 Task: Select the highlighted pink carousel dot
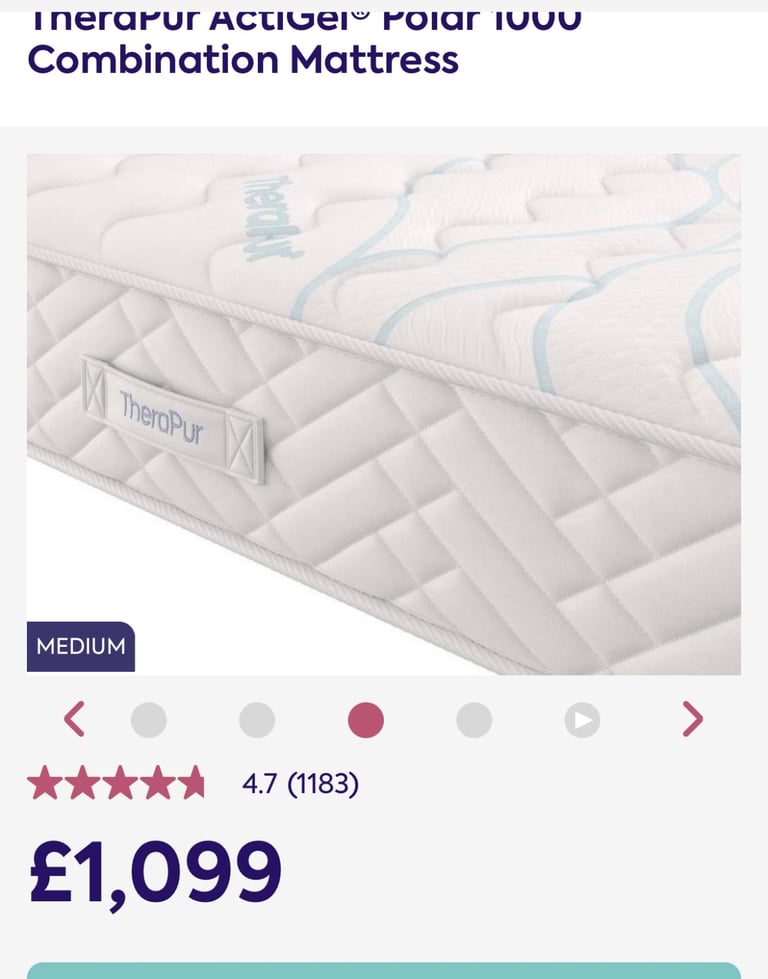pyautogui.click(x=365, y=720)
